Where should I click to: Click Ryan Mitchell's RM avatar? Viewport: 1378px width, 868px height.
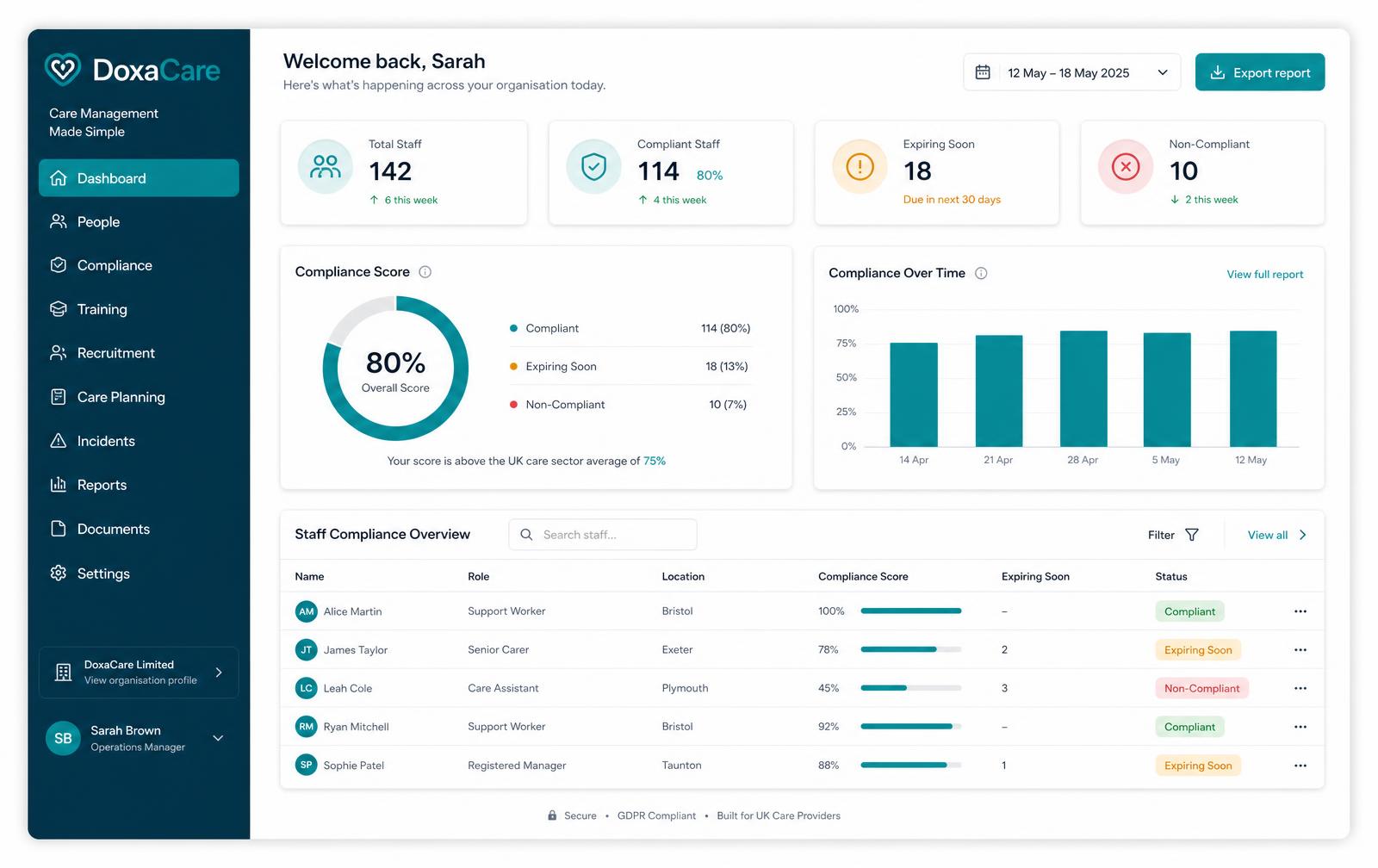307,727
